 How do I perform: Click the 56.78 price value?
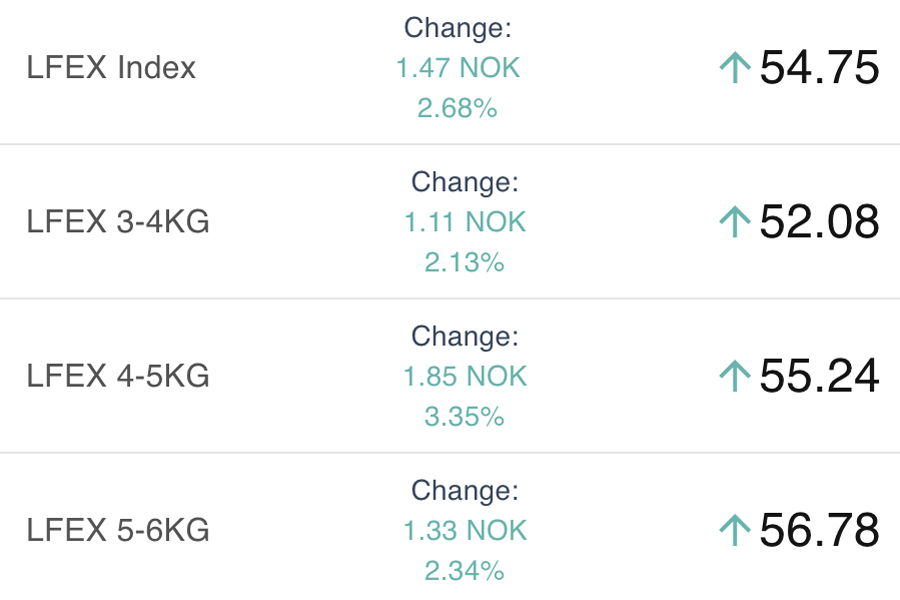[x=819, y=530]
